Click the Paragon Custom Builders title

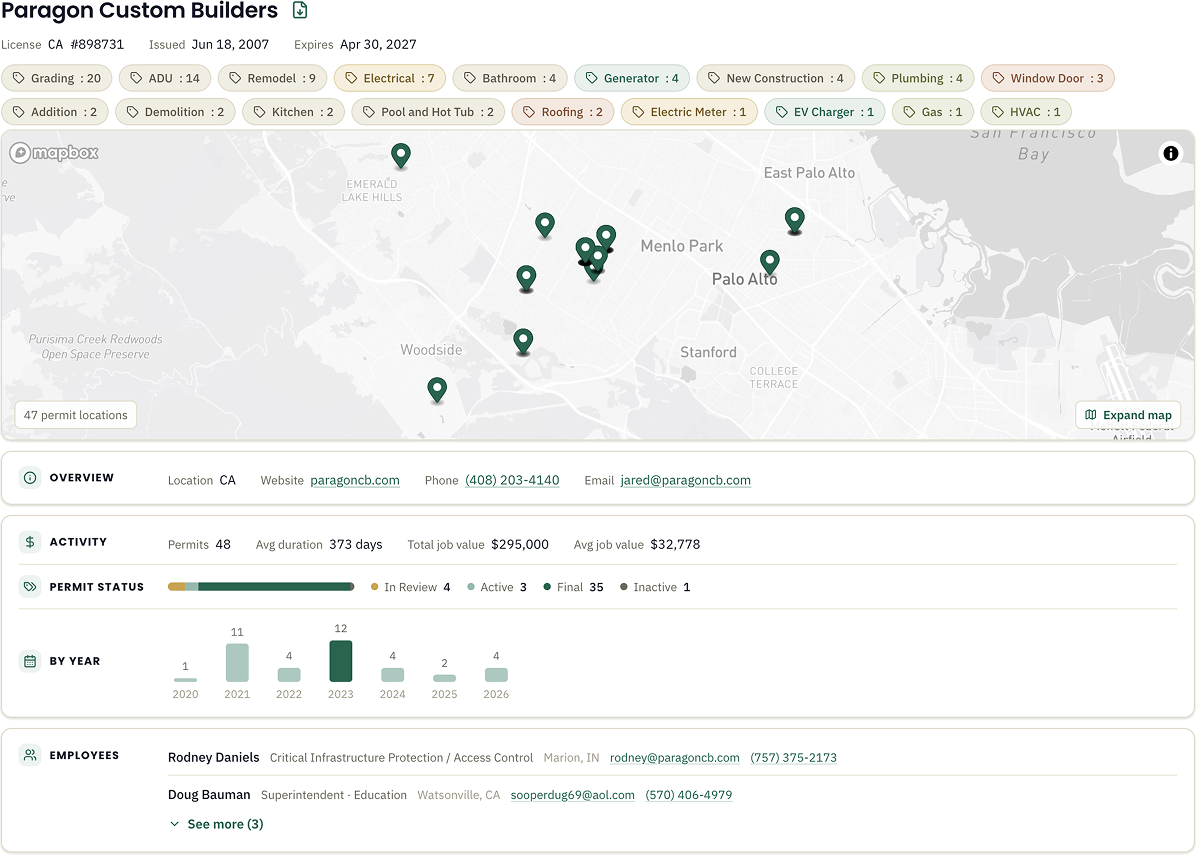pyautogui.click(x=140, y=11)
